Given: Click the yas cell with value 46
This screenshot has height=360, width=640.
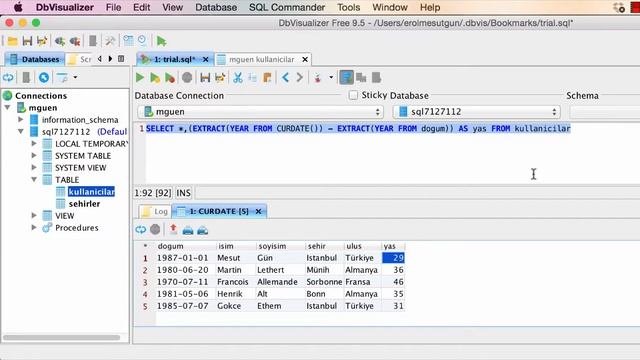Looking at the screenshot, I should pos(393,282).
